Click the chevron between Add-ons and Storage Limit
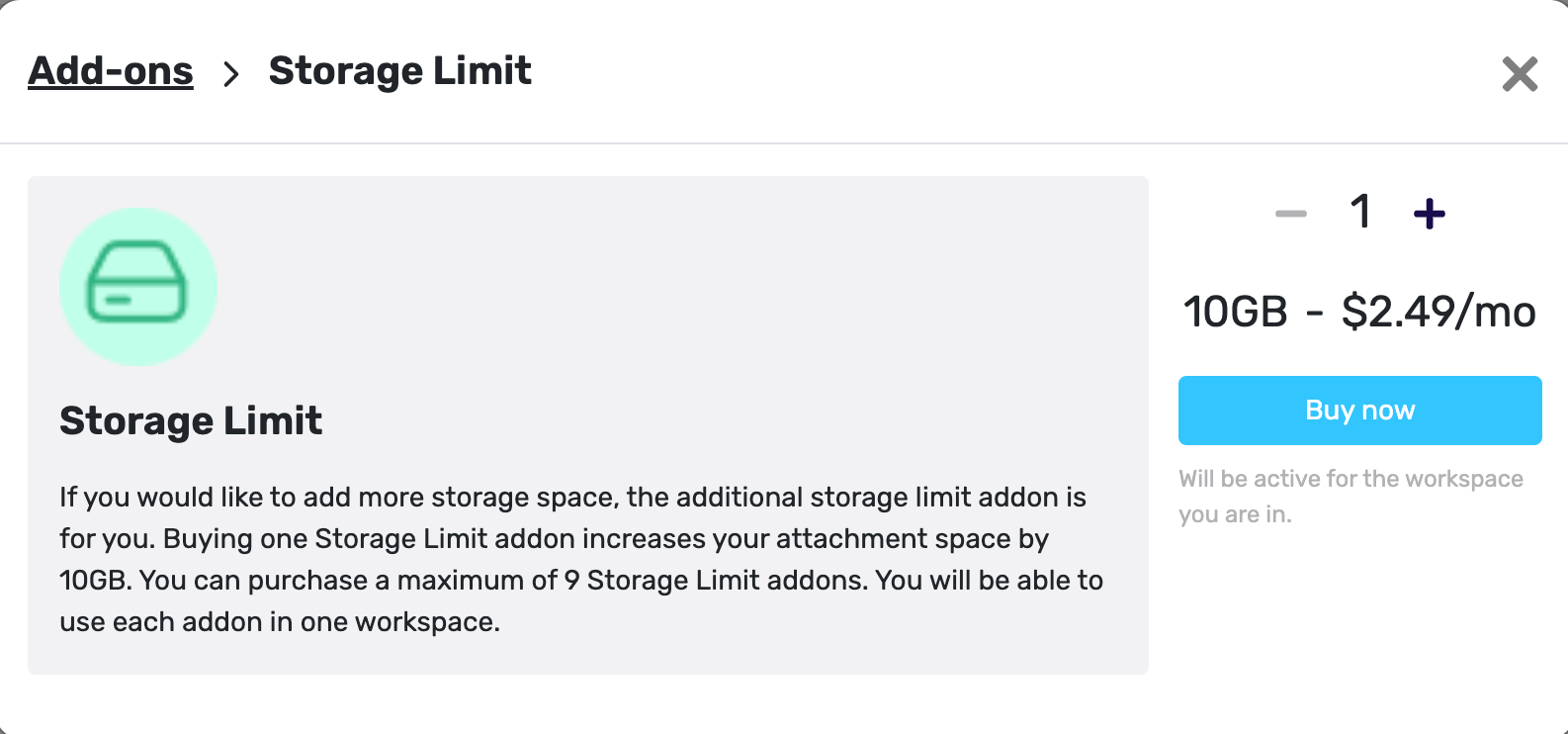The image size is (1568, 734). 234,73
